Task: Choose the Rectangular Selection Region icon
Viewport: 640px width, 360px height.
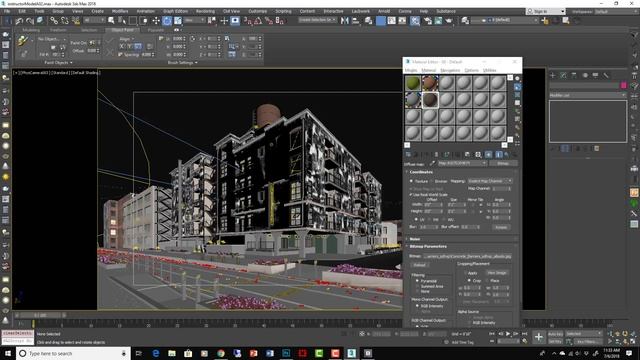Action: pyautogui.click(x=133, y=20)
